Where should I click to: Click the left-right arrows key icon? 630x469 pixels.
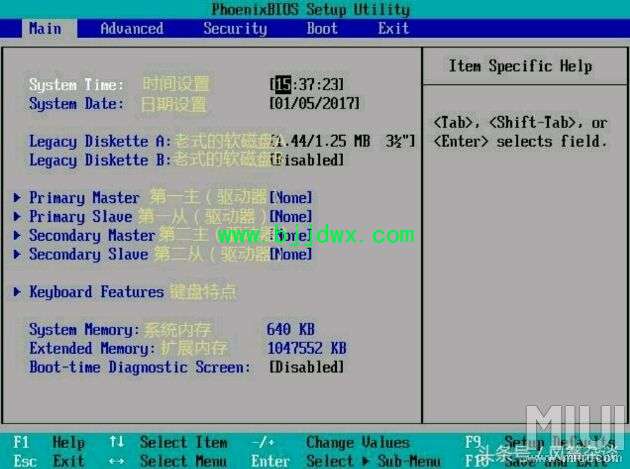point(117,461)
